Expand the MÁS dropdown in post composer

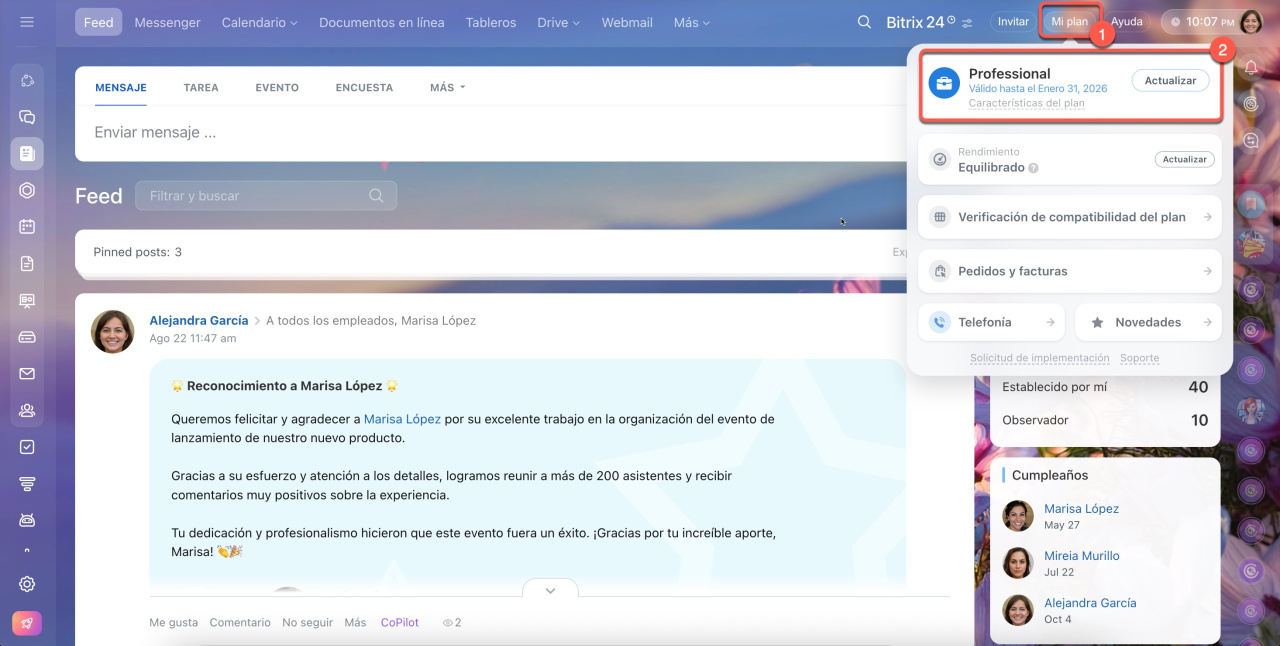448,88
